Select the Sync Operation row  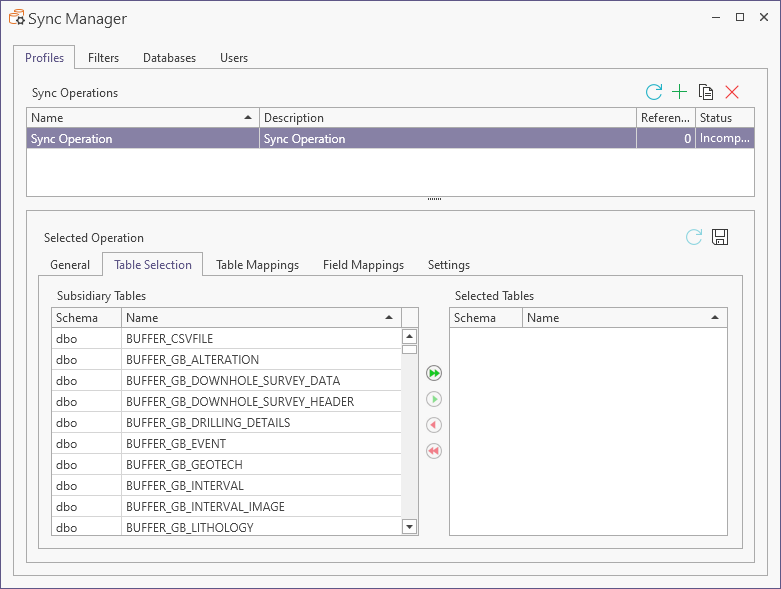[140, 139]
